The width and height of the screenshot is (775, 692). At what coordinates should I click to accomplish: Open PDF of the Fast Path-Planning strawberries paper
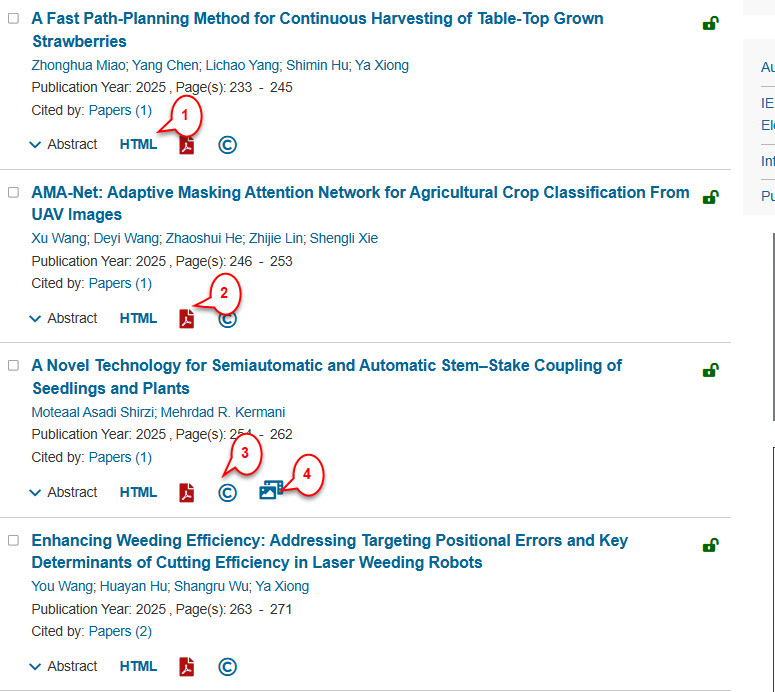(186, 146)
